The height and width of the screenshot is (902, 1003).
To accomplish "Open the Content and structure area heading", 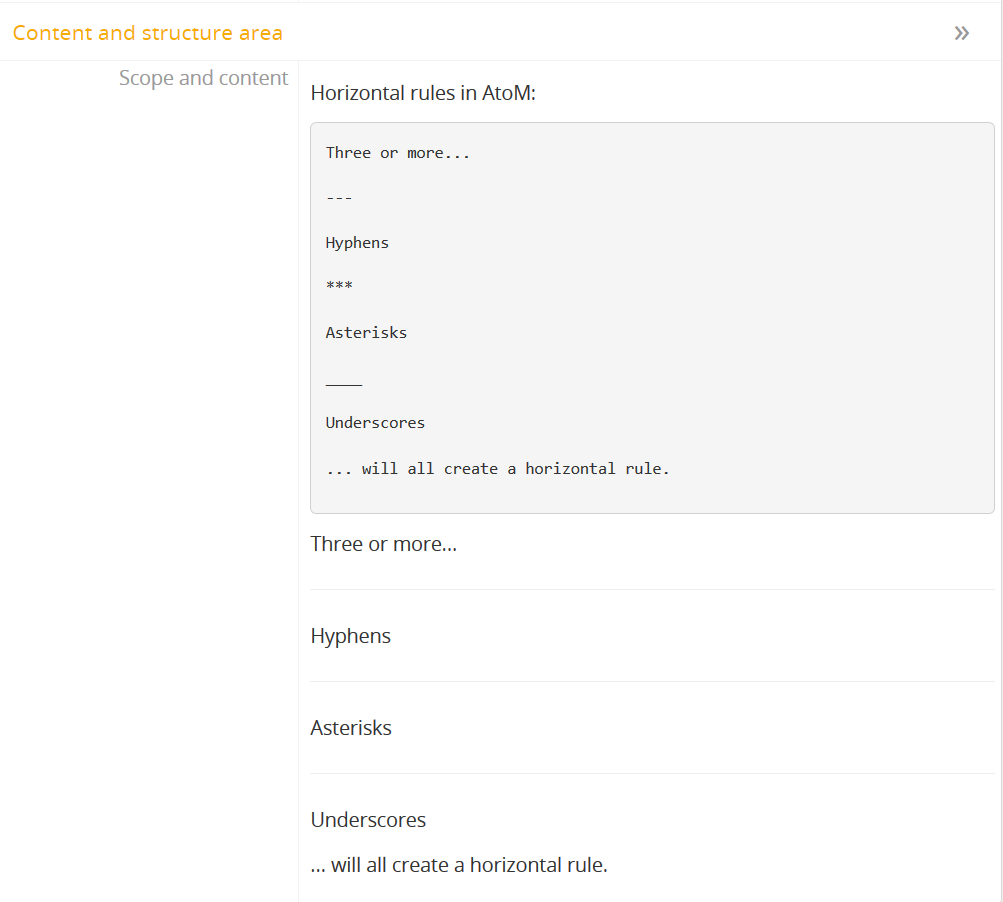I will pyautogui.click(x=148, y=33).
